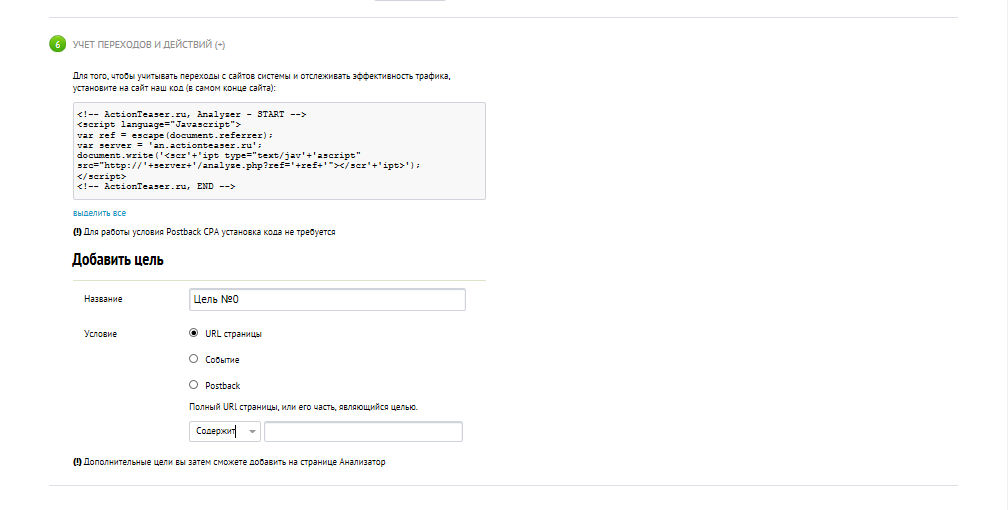Select the 'URL страницы' radio button

193,333
